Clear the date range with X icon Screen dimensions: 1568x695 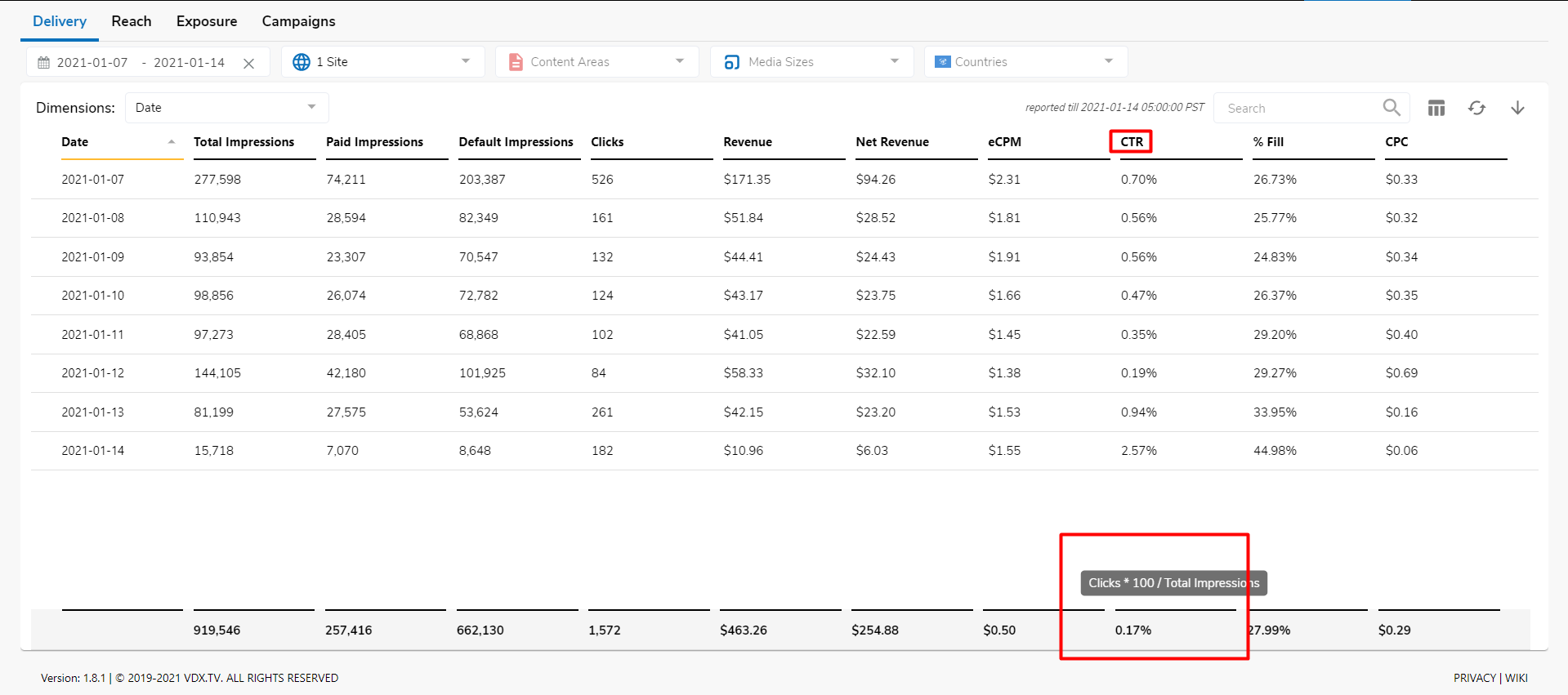[249, 63]
